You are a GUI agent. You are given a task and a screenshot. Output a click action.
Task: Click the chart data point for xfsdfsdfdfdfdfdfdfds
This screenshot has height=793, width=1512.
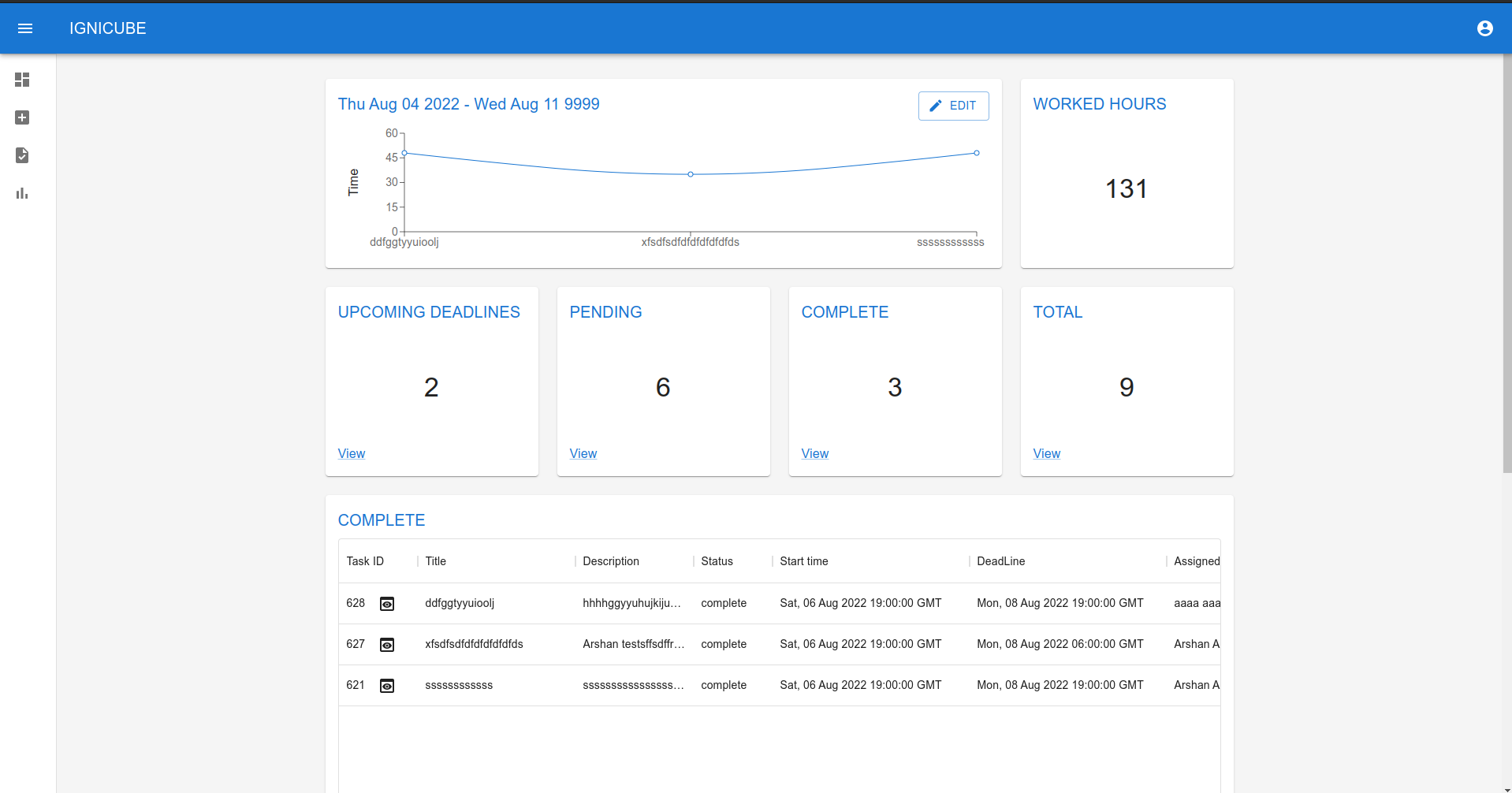click(x=691, y=174)
